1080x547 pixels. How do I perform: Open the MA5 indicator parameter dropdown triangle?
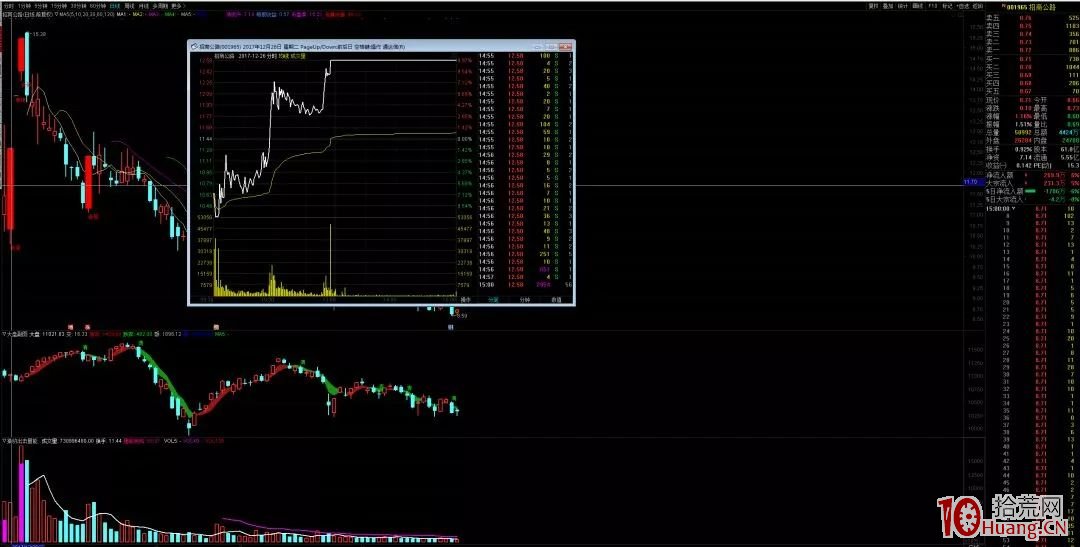[x=56, y=14]
